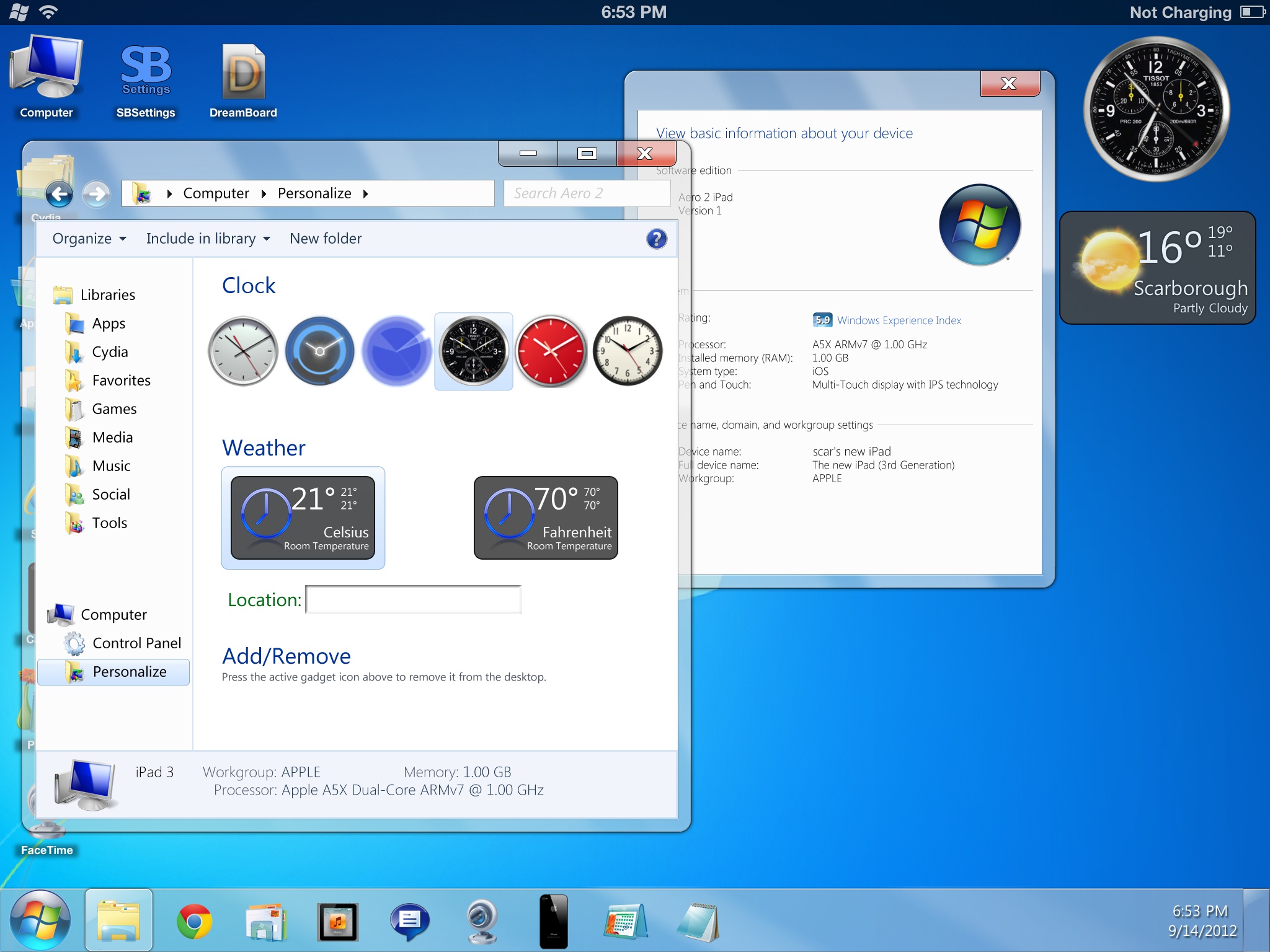Open File Explorer folder in taskbar
The width and height of the screenshot is (1270, 952).
click(119, 921)
